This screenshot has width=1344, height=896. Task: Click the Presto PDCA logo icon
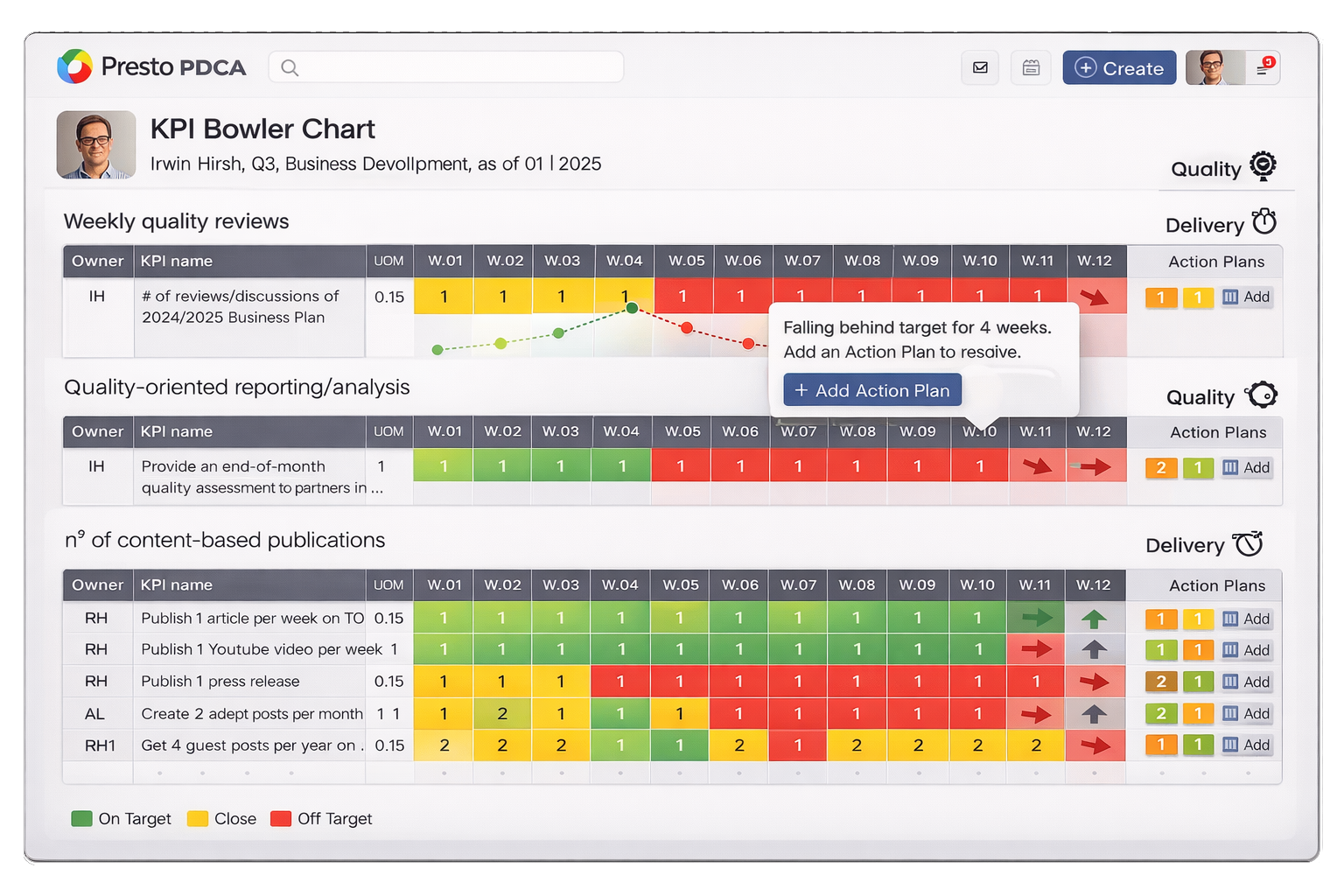coord(74,66)
